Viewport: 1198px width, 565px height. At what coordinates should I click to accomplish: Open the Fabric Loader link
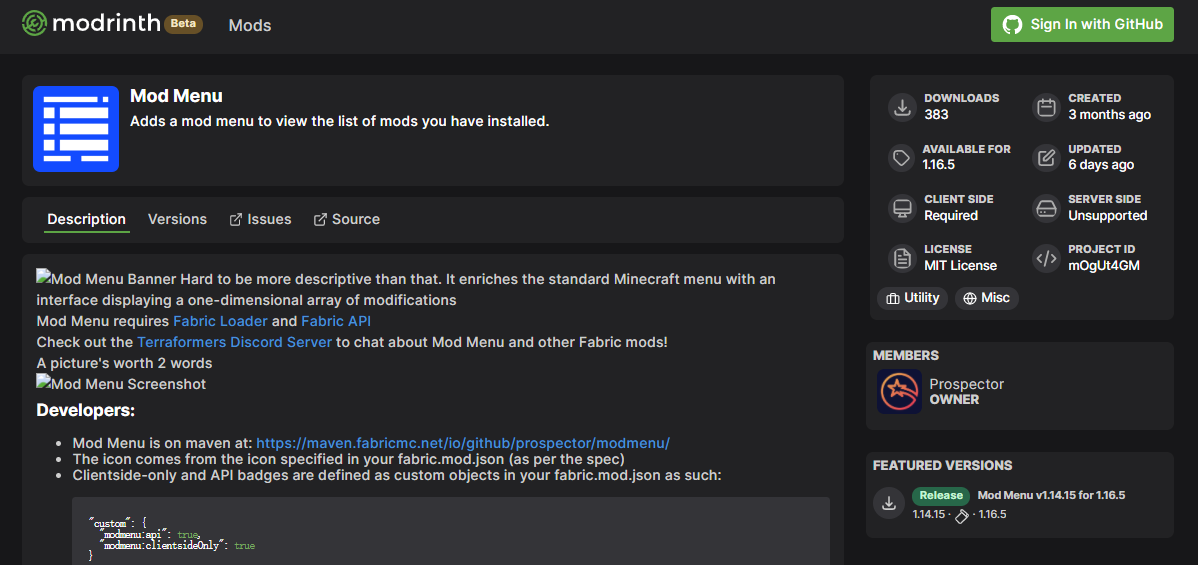(x=220, y=321)
